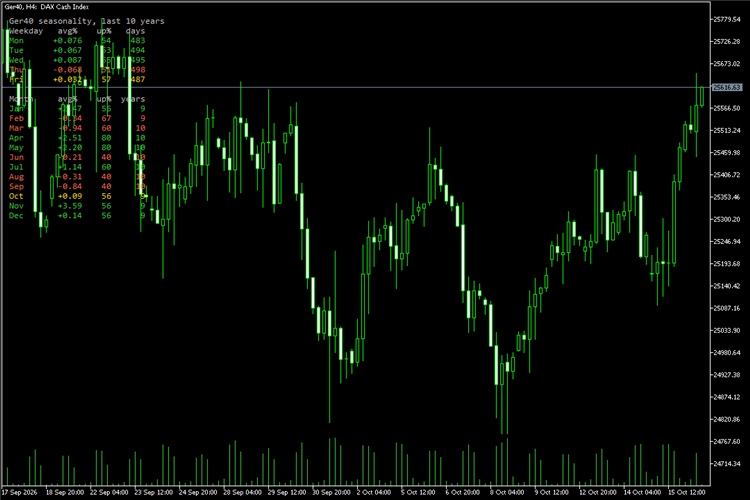Click the '23 Sep 12:00' time axis label
Viewport: 750px width, 500px height.
tap(154, 492)
